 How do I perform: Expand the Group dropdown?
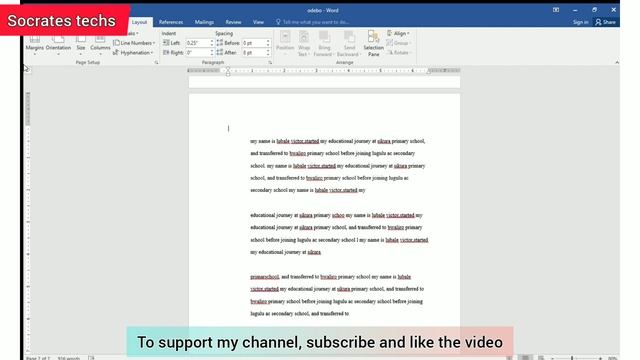tap(398, 43)
